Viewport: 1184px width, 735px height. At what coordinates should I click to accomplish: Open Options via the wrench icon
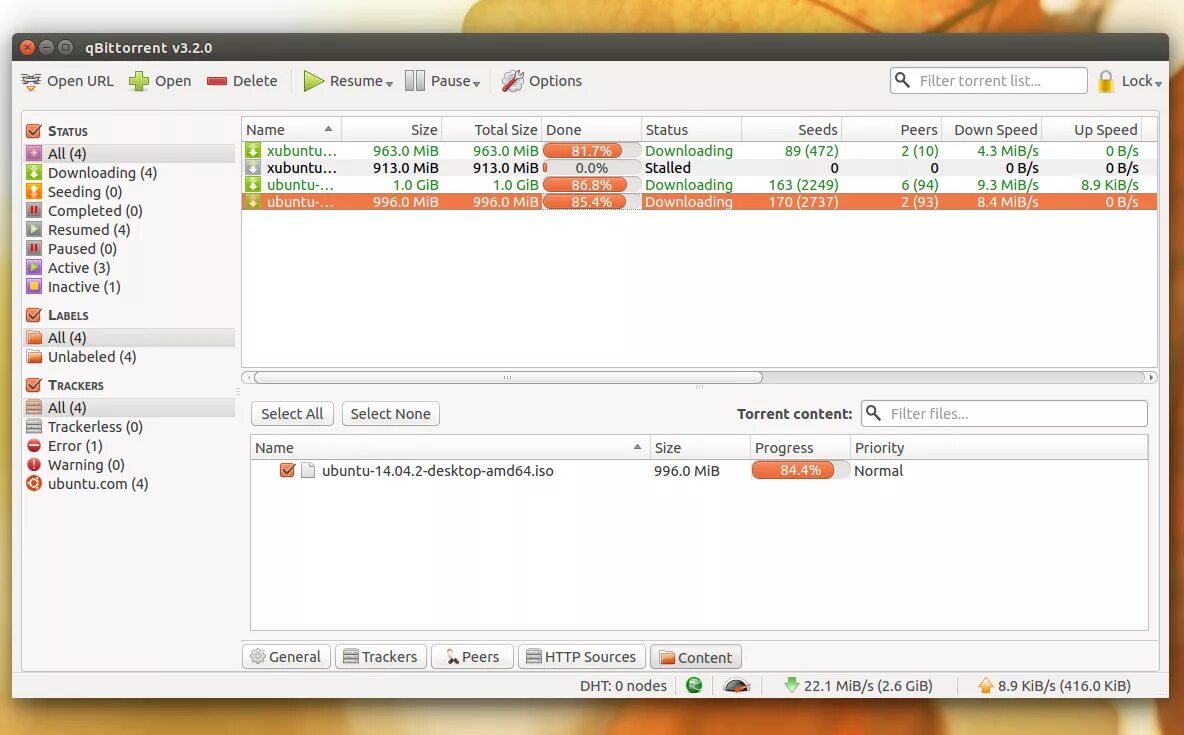513,81
